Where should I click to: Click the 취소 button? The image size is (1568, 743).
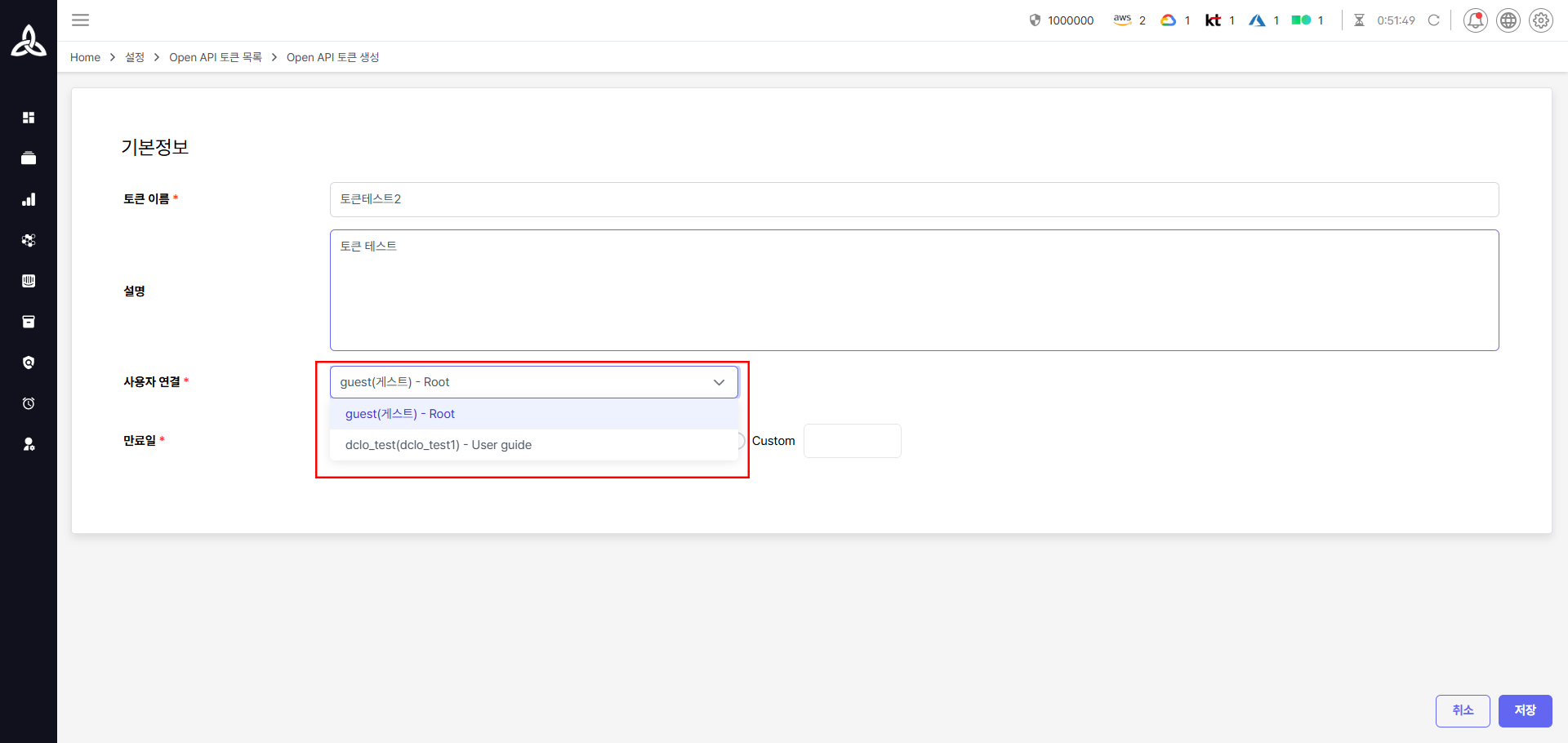click(x=1463, y=710)
